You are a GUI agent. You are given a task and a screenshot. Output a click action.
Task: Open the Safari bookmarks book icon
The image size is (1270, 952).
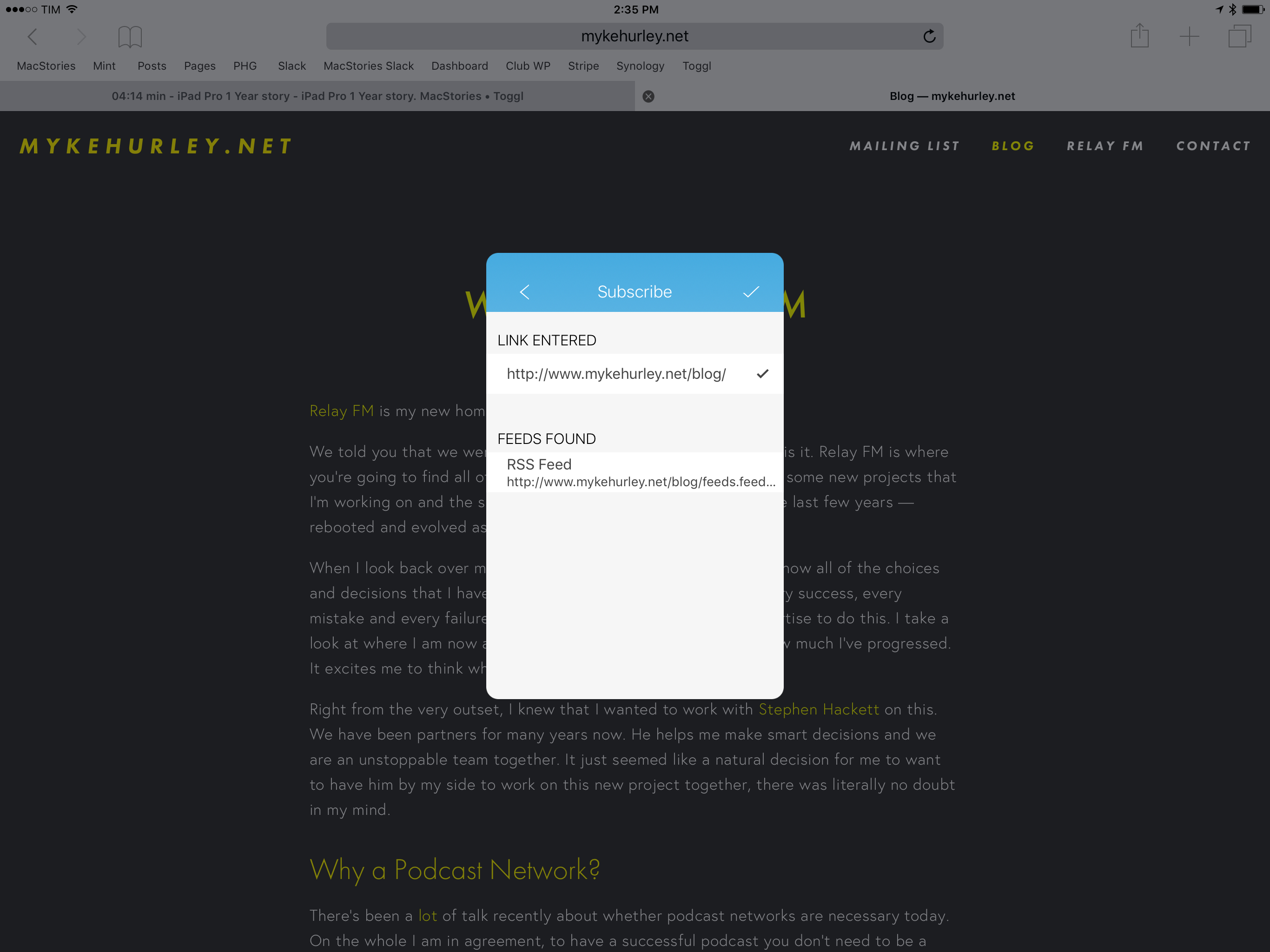pyautogui.click(x=130, y=37)
